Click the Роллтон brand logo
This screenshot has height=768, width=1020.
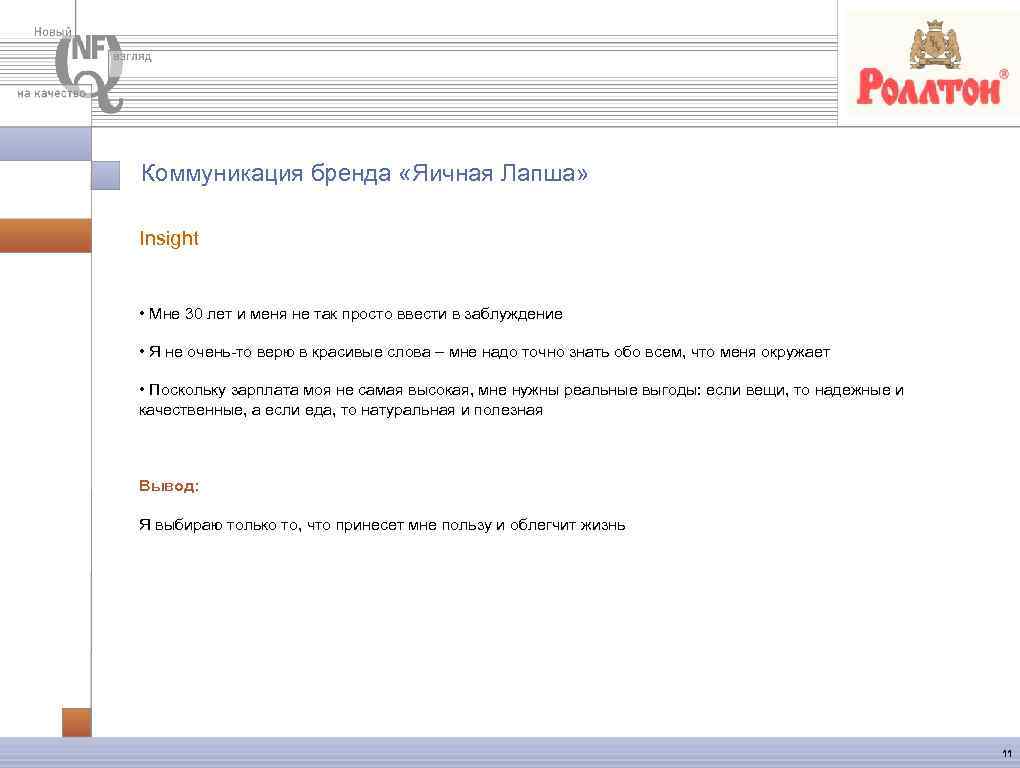[933, 64]
